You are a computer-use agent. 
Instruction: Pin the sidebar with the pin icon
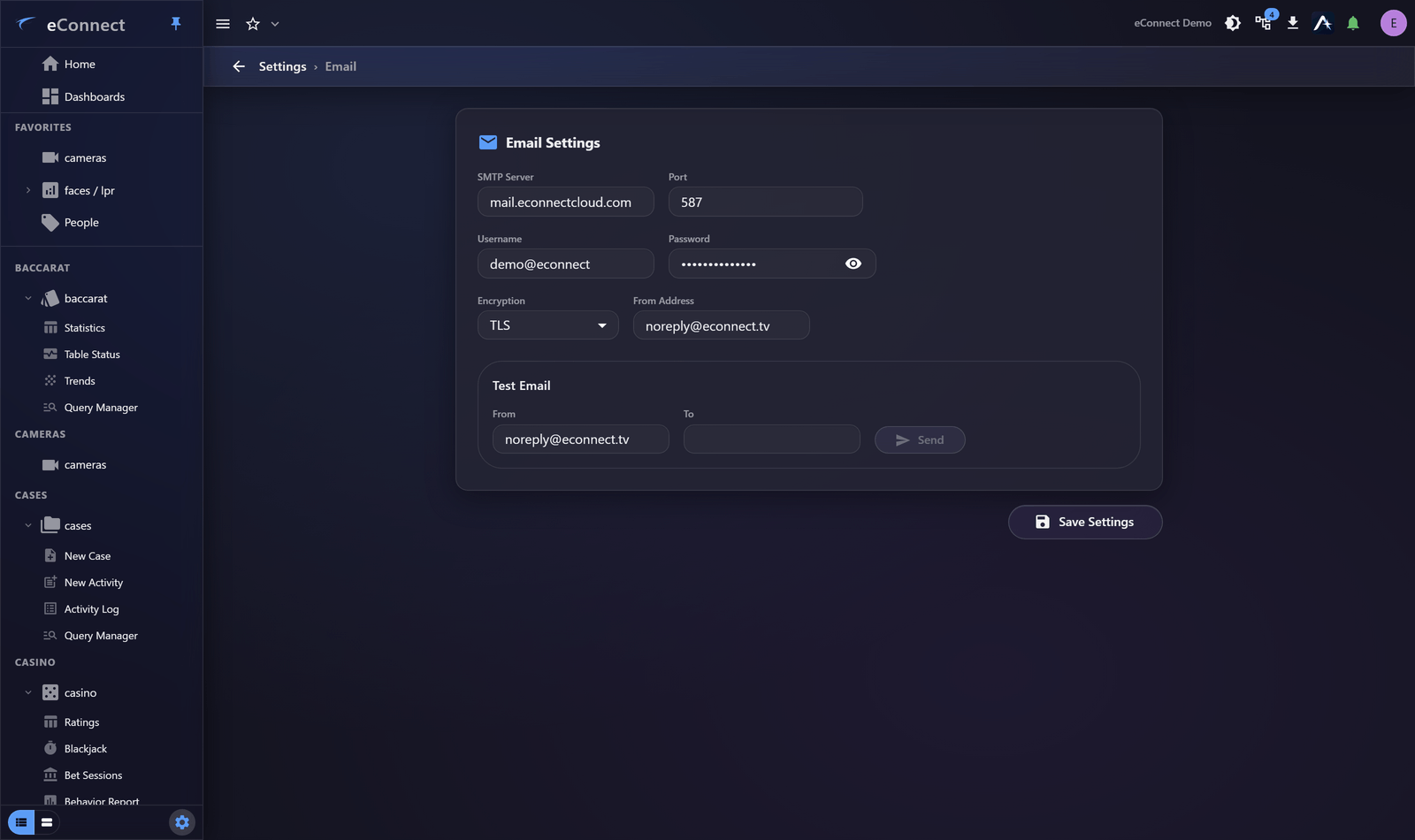pos(176,24)
